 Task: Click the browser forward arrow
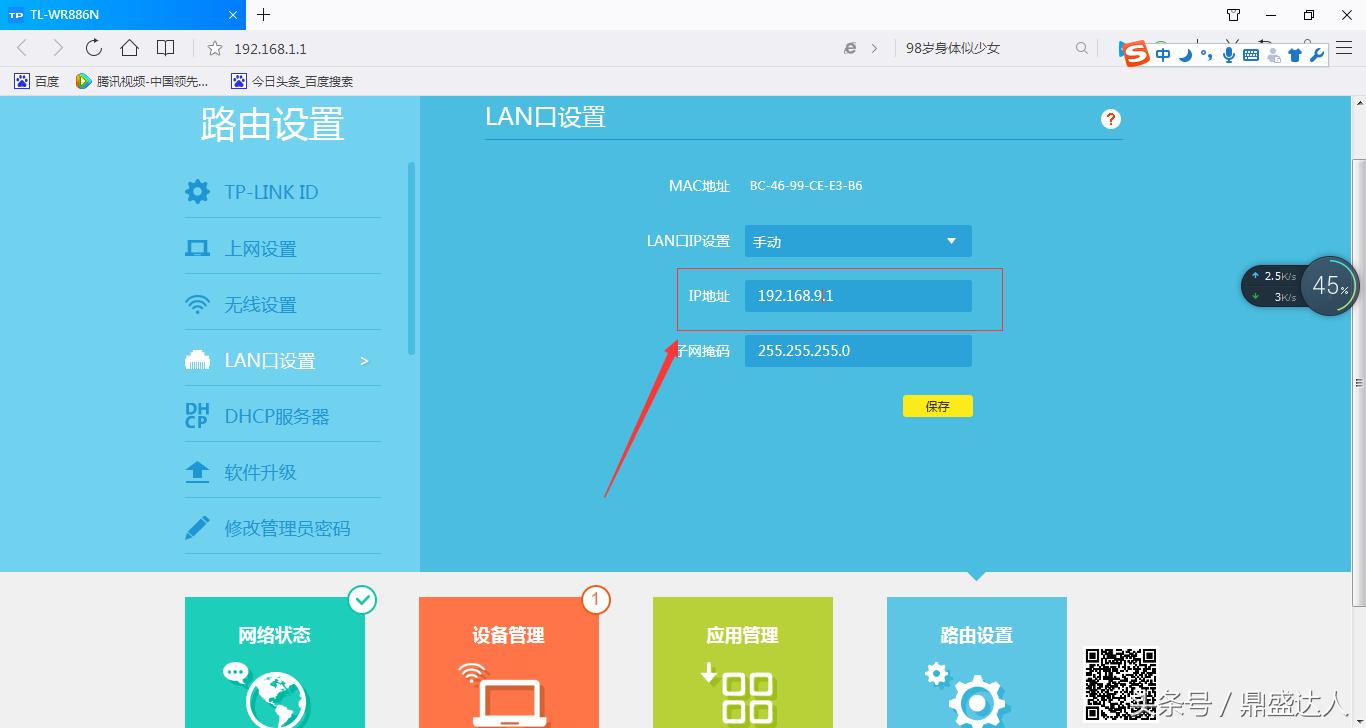(x=57, y=48)
